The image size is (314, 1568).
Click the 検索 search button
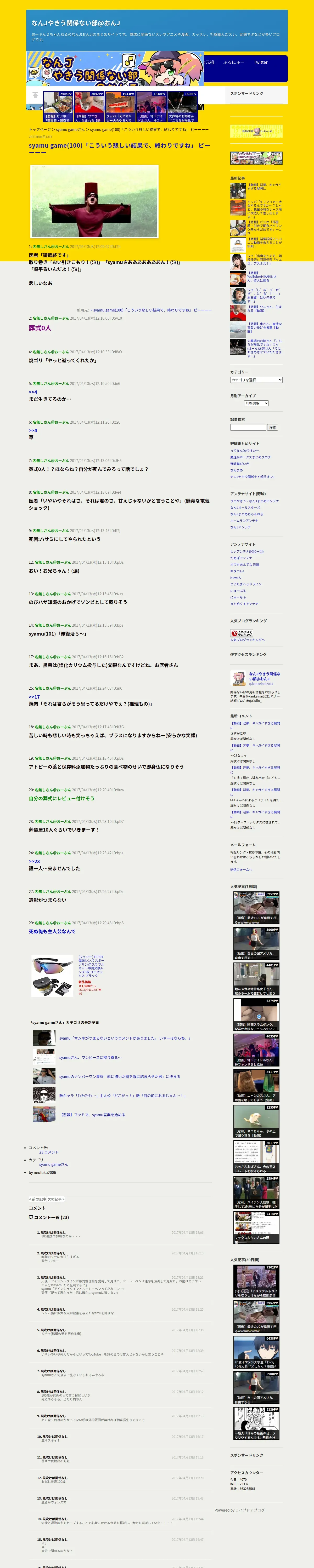[x=273, y=427]
